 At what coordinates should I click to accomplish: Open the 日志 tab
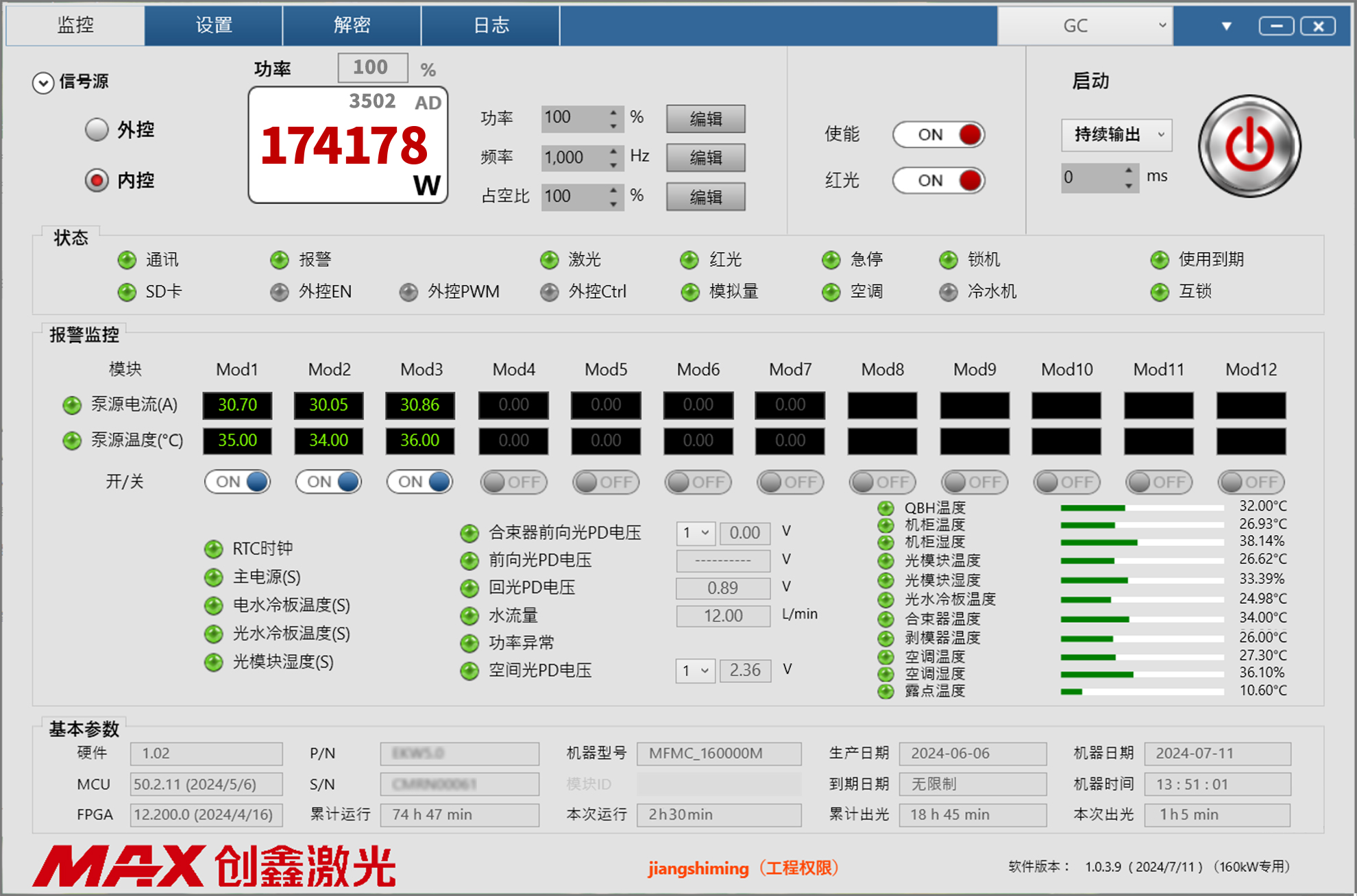pos(491,25)
